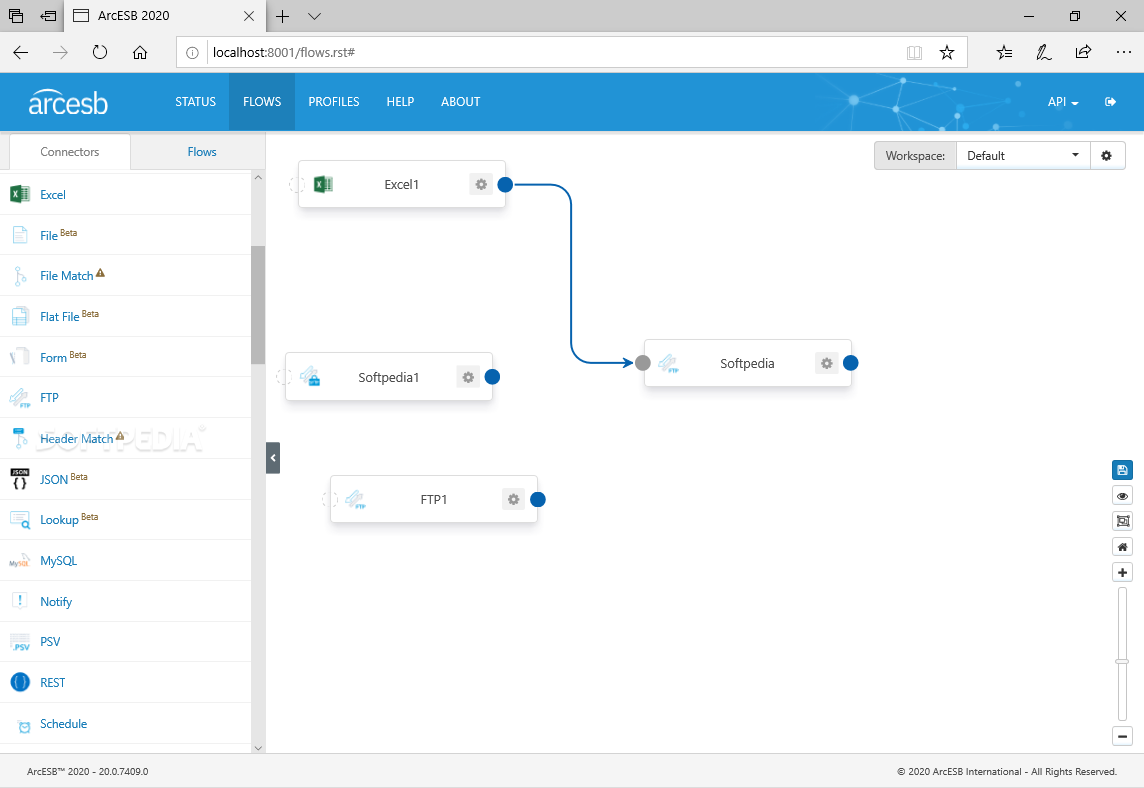Open settings gear on Softpedia1 node
Viewport: 1144px width, 788px height.
(468, 377)
